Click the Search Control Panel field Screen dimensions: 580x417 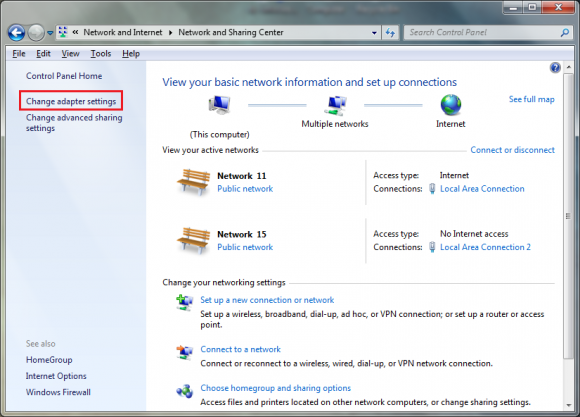[x=484, y=33]
